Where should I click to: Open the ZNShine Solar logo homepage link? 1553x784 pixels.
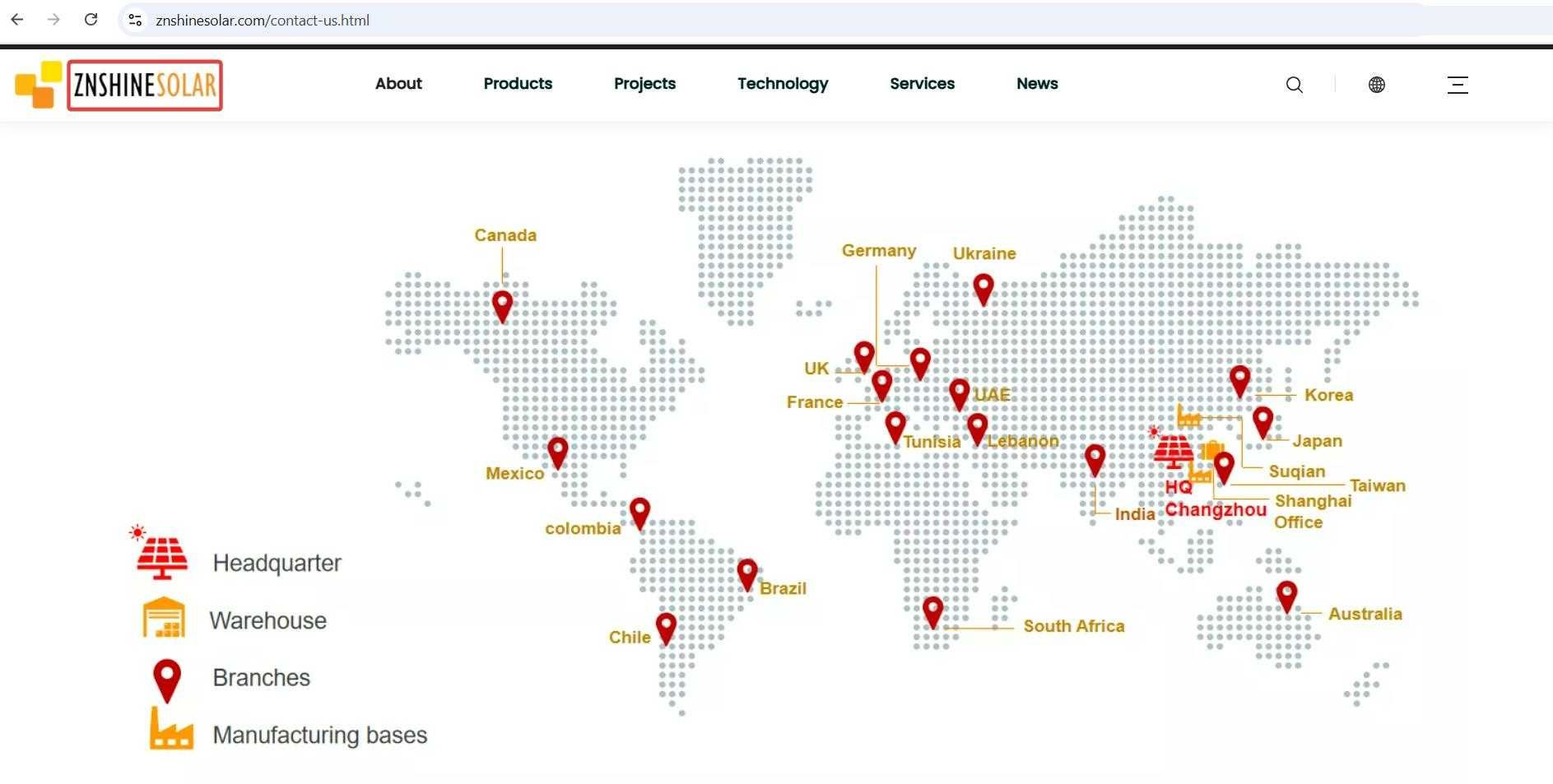(x=119, y=85)
